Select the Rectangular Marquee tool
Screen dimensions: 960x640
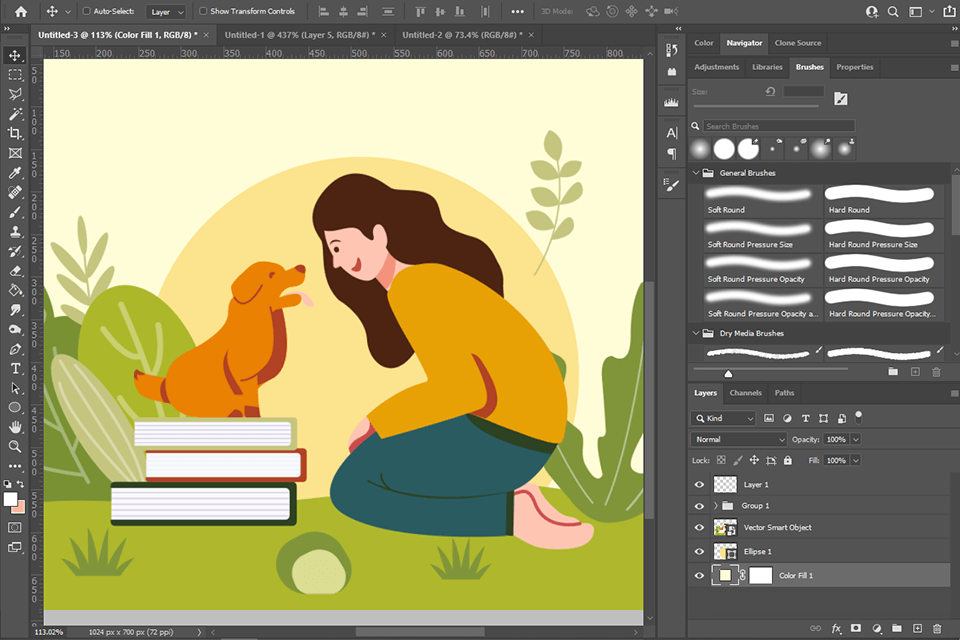point(15,75)
